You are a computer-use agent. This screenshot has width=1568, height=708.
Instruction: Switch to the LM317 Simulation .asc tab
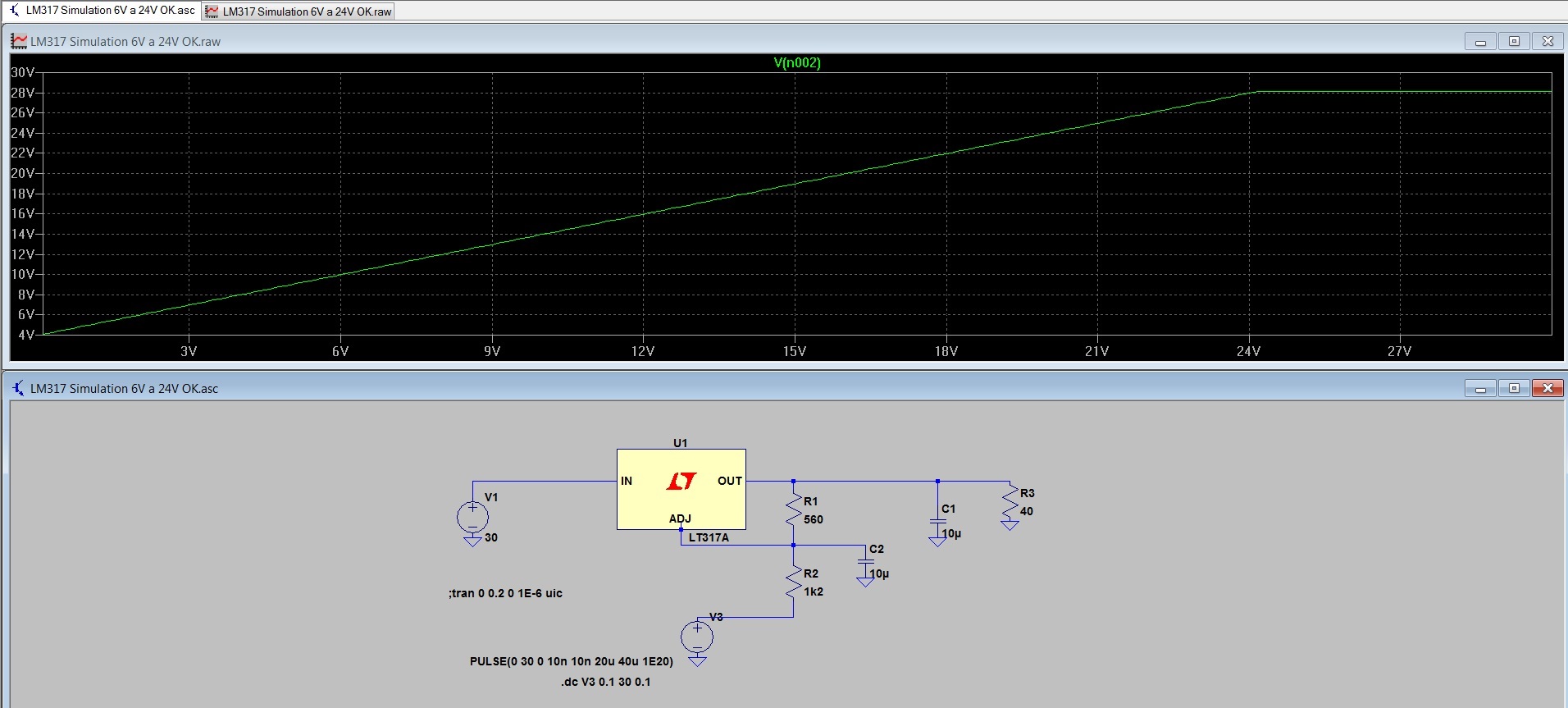(102, 11)
